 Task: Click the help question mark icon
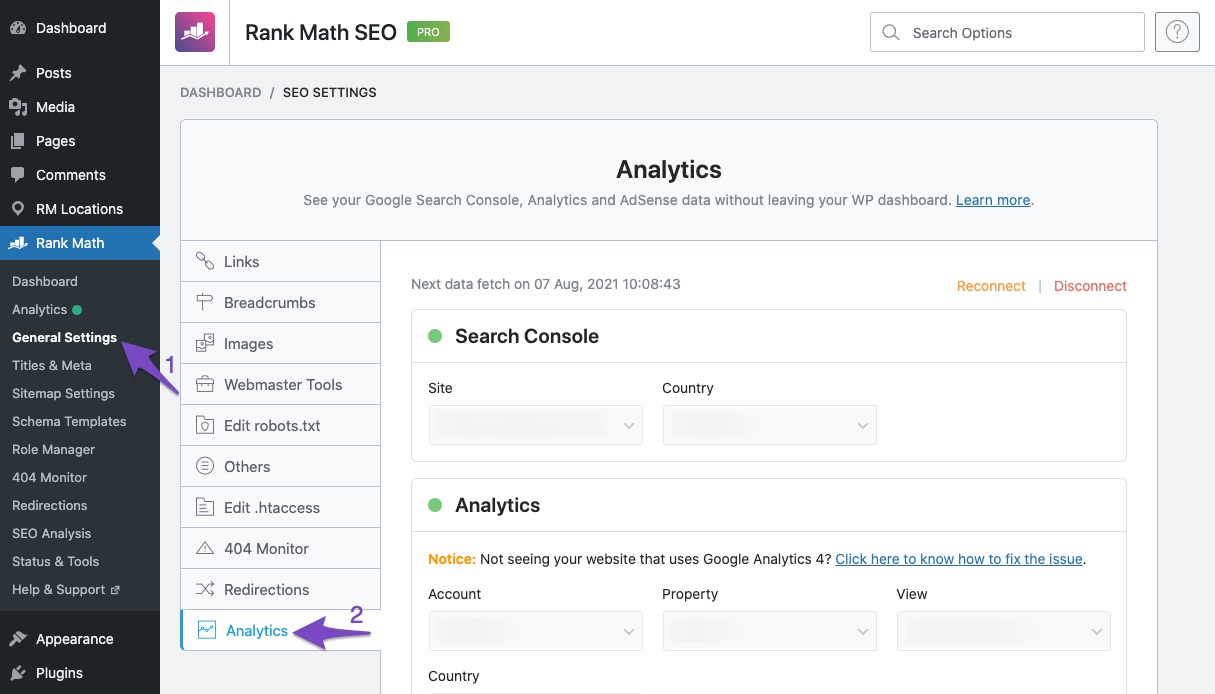1177,32
